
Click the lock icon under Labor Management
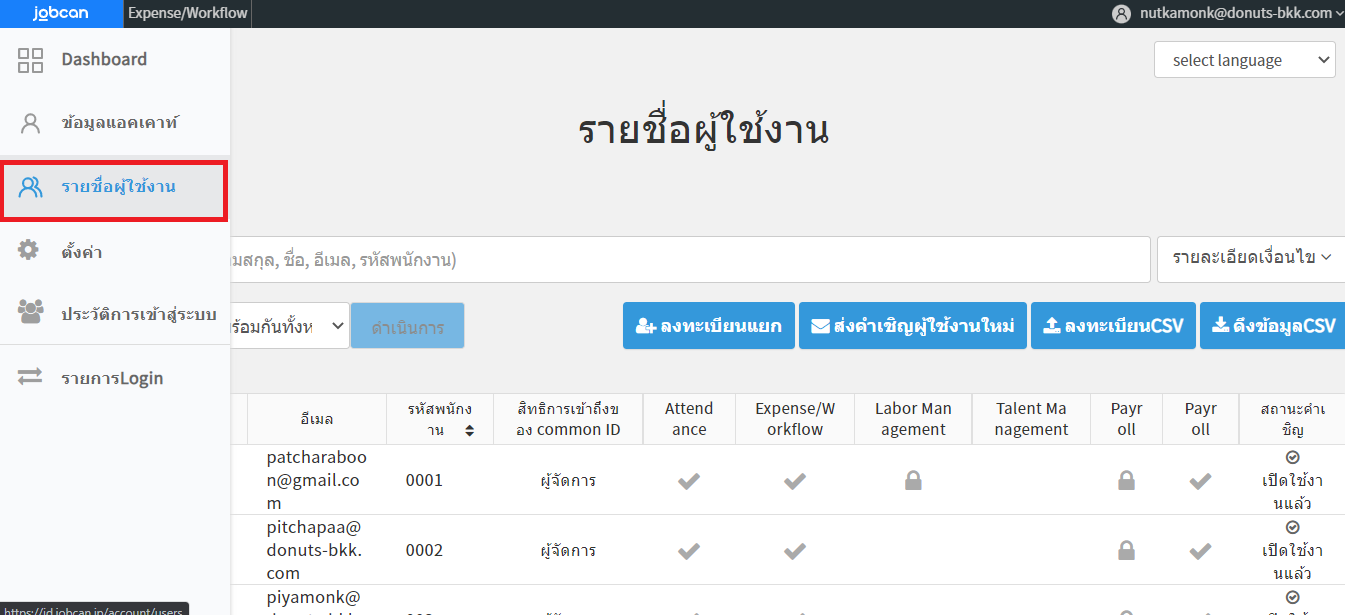click(912, 481)
